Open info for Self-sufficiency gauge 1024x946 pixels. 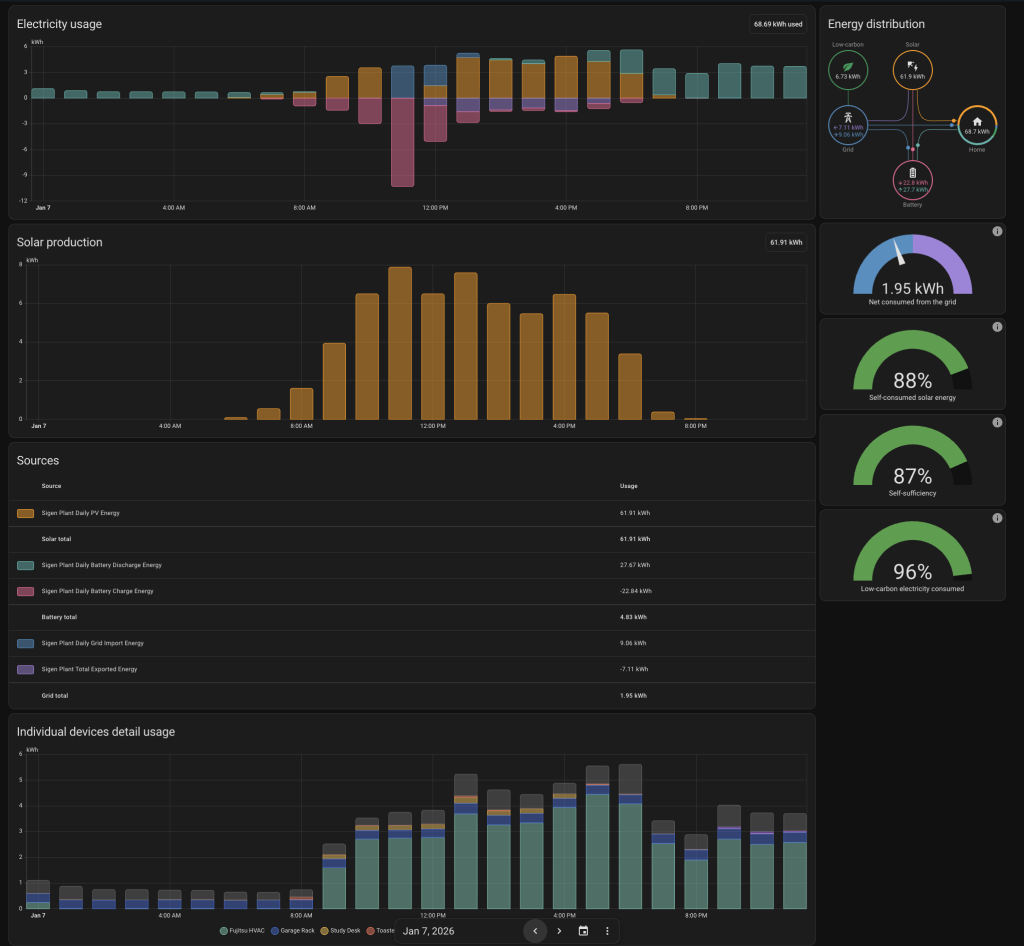click(997, 423)
